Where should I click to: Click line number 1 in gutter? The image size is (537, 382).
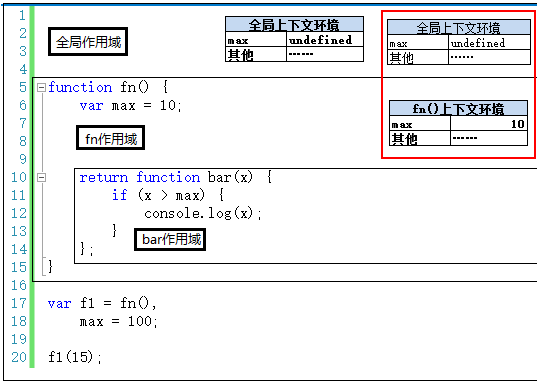point(22,15)
